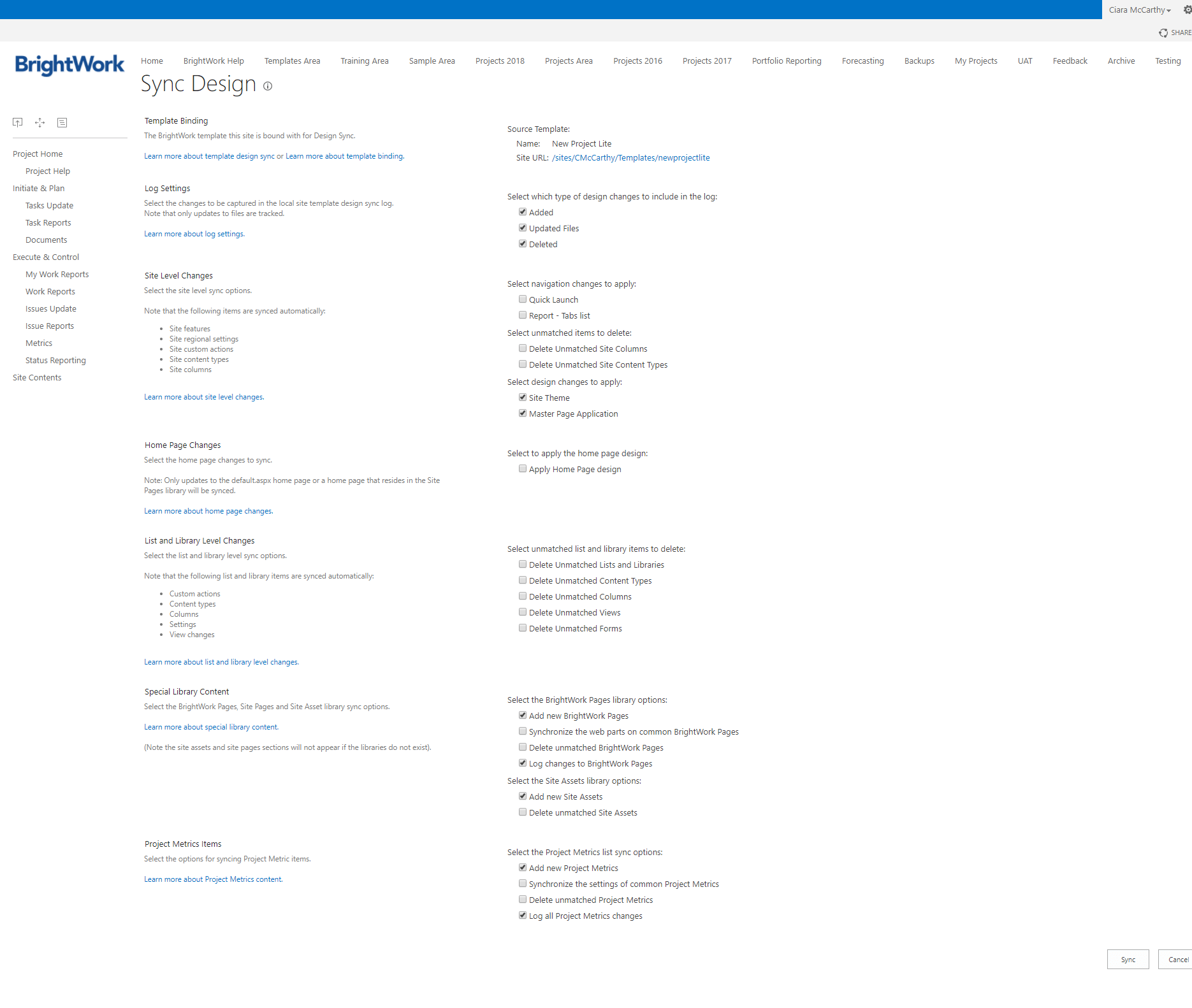Click the Share sync icon
1192x1008 pixels.
click(1163, 32)
